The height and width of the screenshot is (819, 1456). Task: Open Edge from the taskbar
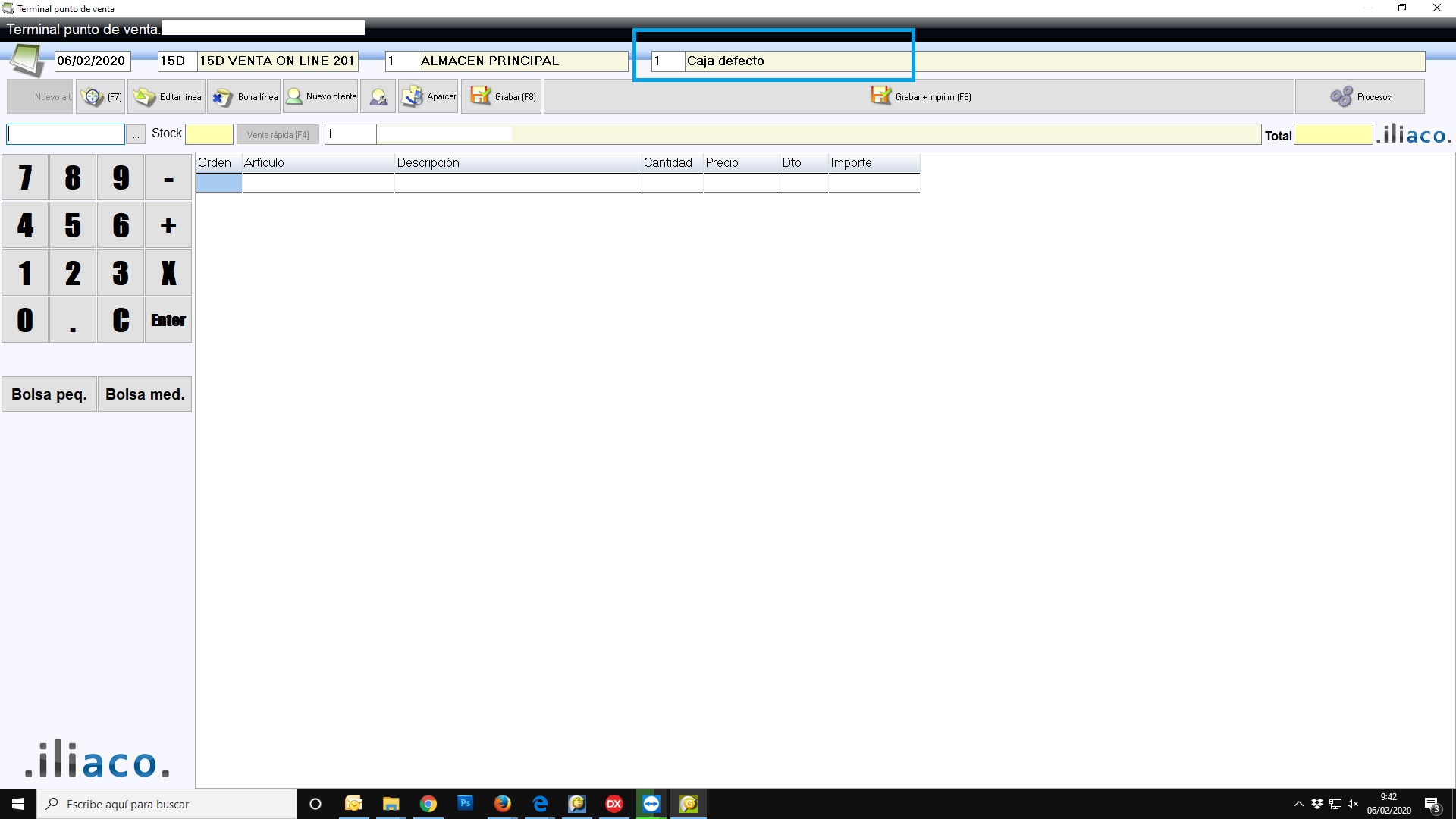pos(540,804)
